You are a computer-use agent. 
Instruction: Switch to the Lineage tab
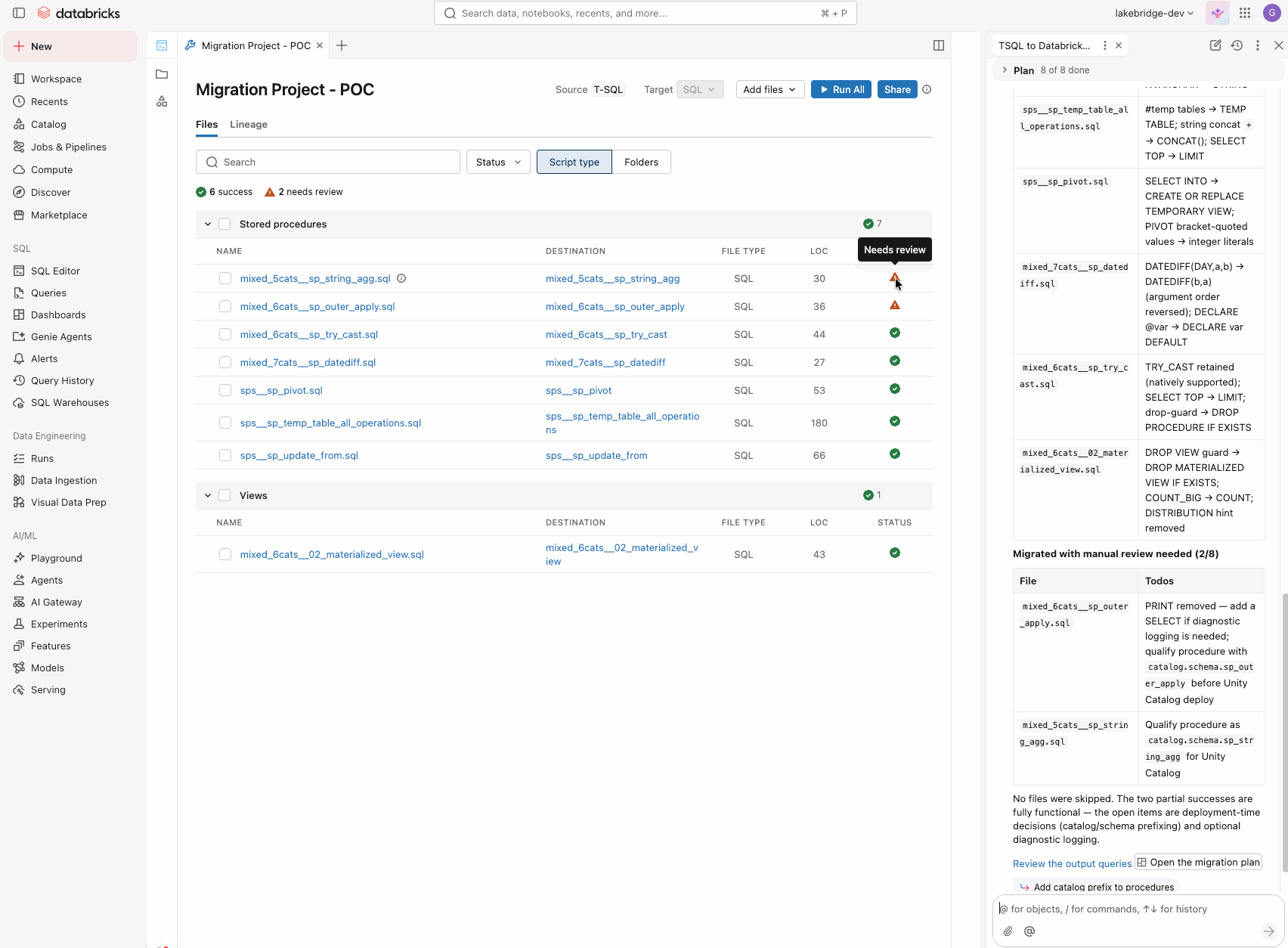click(249, 124)
